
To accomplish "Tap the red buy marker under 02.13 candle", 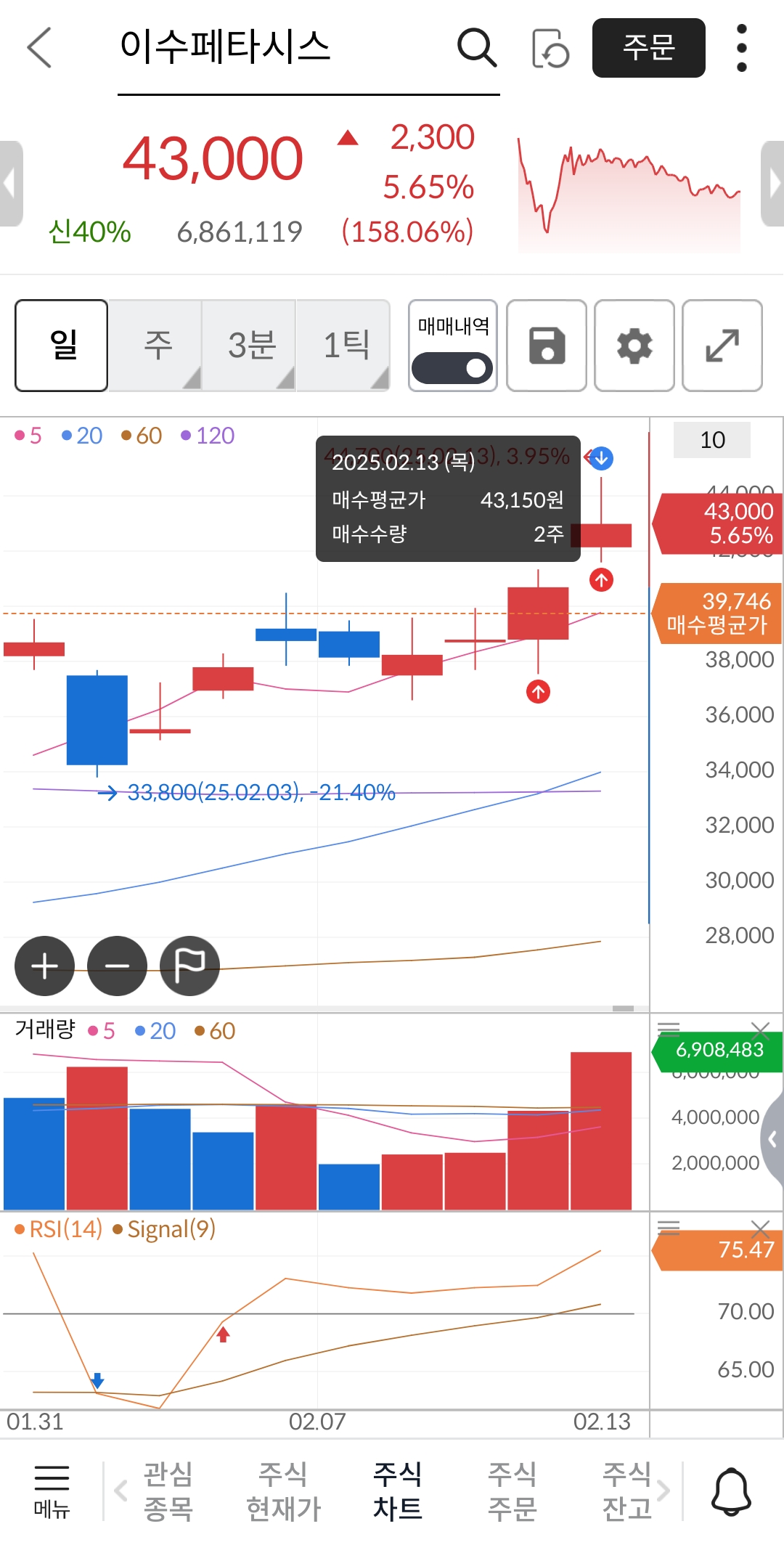I will coord(601,580).
